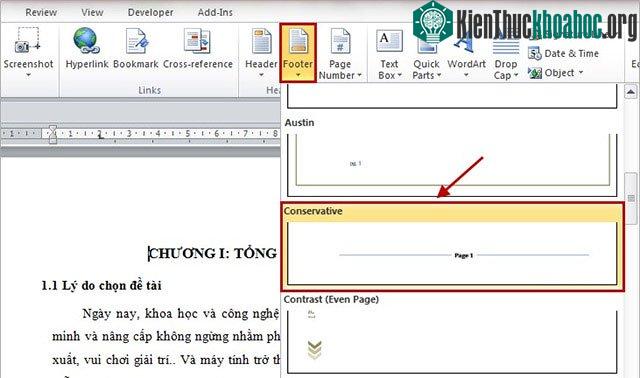Image resolution: width=640 pixels, height=378 pixels.
Task: Click the Footer page icon
Action: (x=298, y=41)
